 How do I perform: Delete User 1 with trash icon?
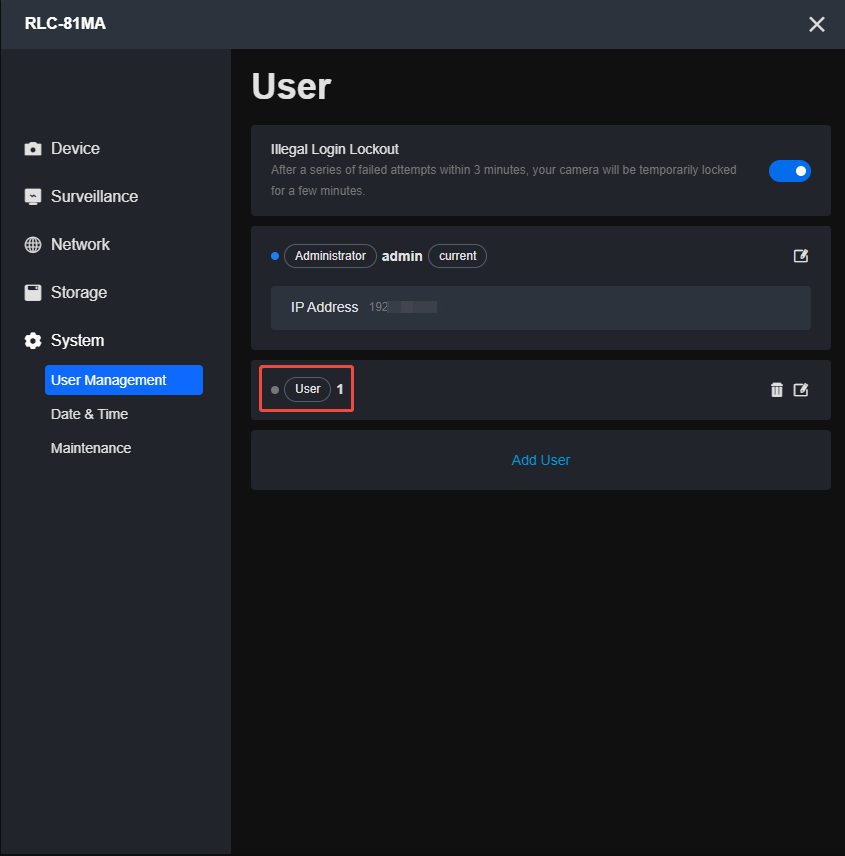pos(777,390)
